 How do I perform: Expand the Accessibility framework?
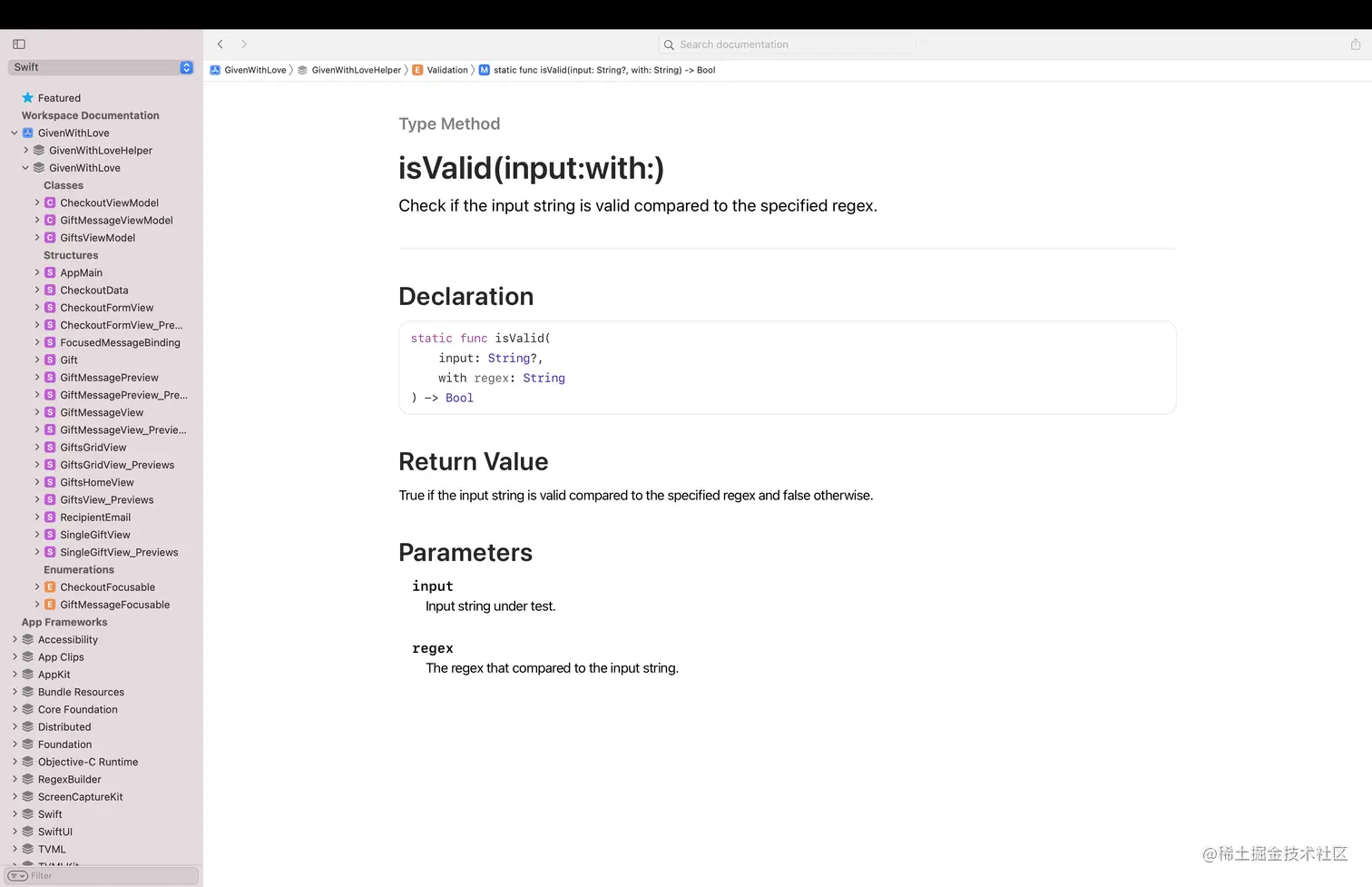click(x=15, y=640)
